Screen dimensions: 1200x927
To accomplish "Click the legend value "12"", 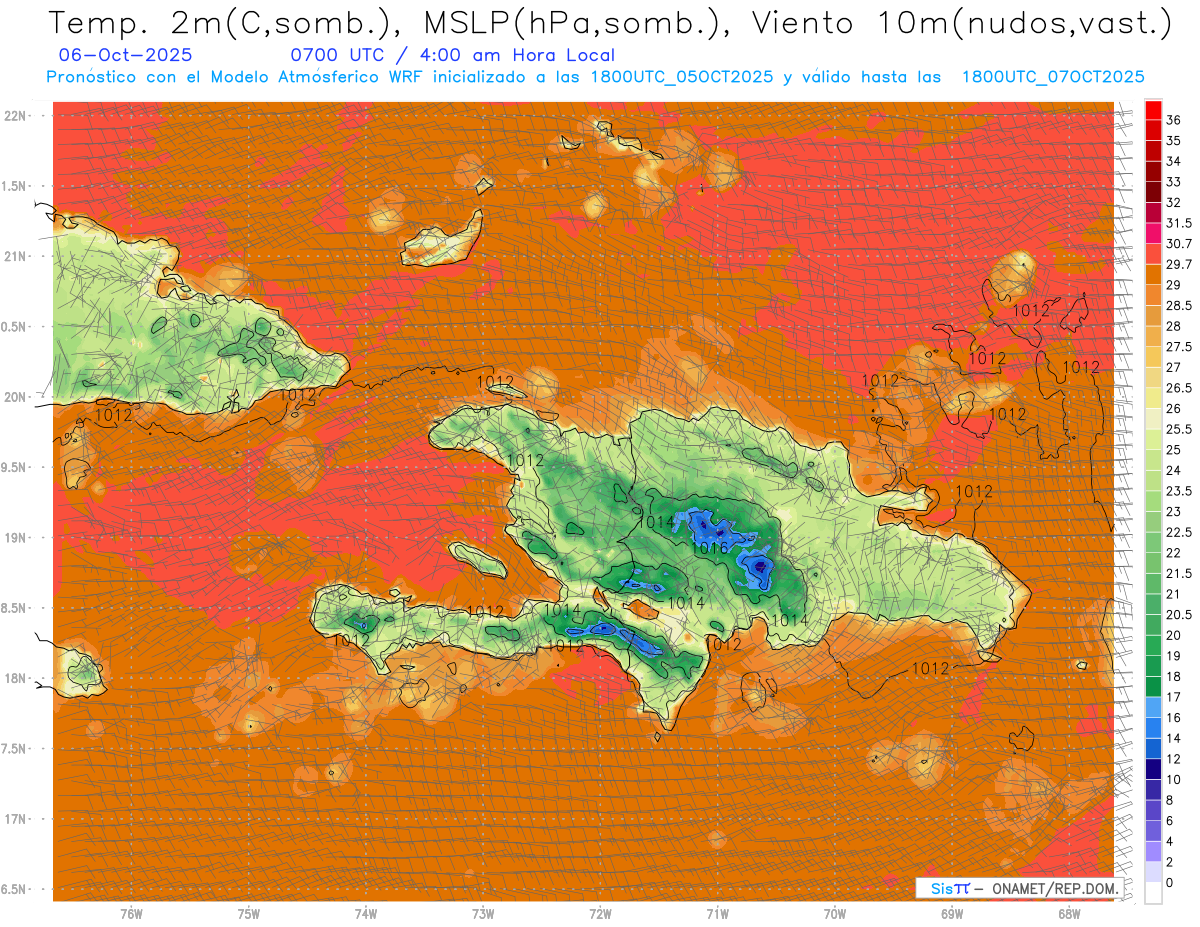I will pyautogui.click(x=1174, y=759).
